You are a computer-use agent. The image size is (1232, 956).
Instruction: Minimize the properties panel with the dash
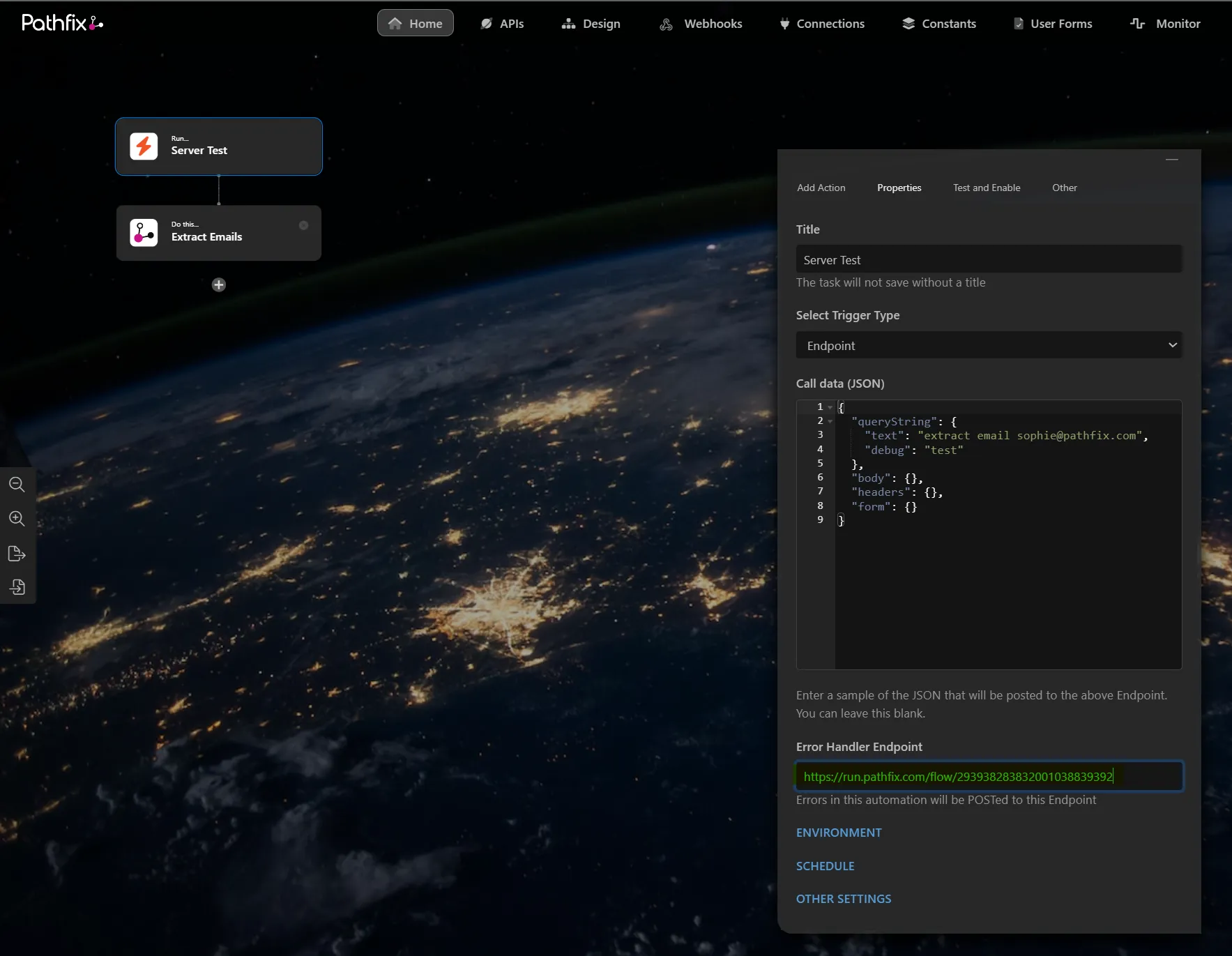pos(1172,160)
